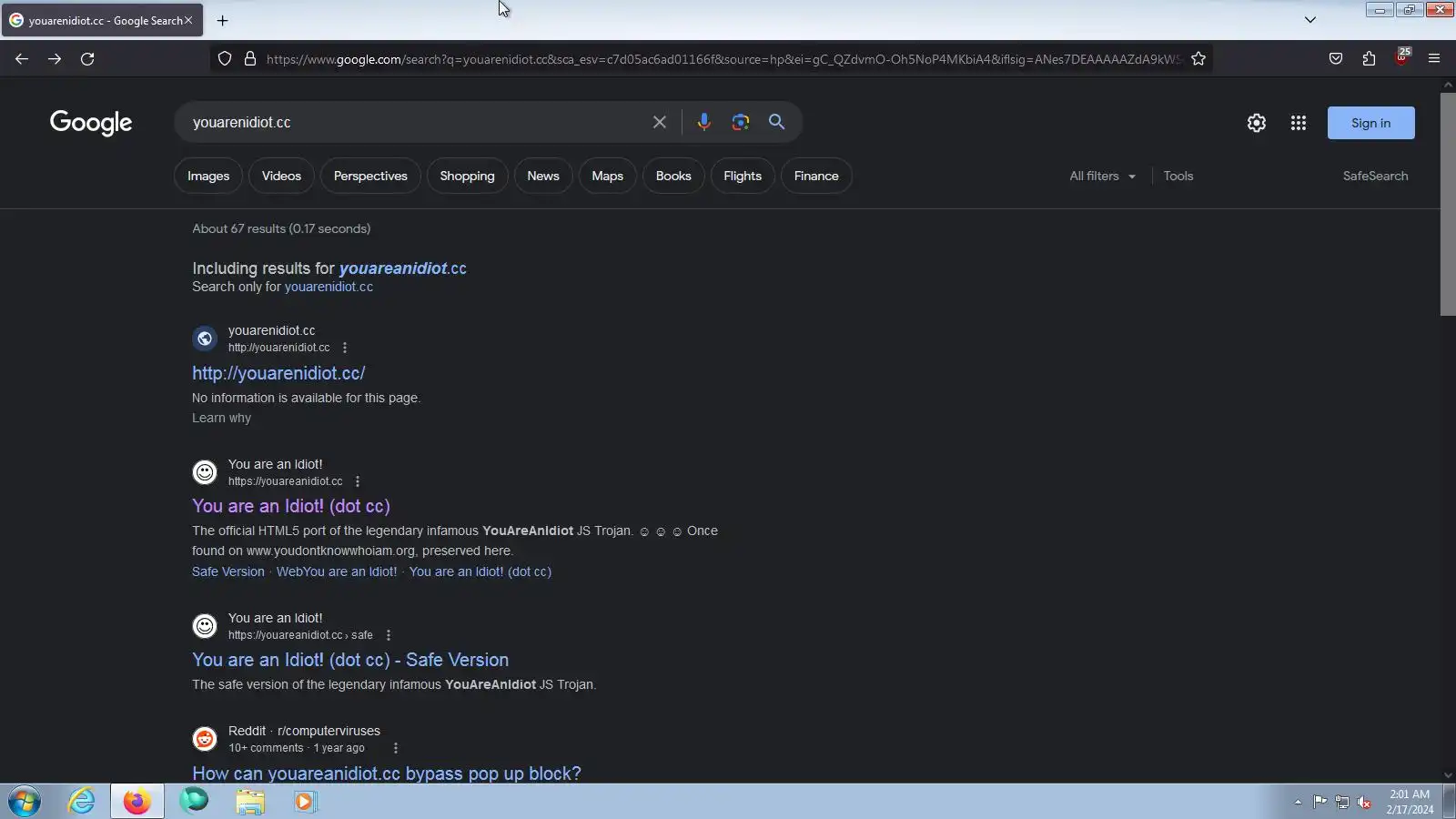Screen dimensions: 1456x819
Task: Click the page vertical scrollbar thumb
Action: pos(1448,203)
